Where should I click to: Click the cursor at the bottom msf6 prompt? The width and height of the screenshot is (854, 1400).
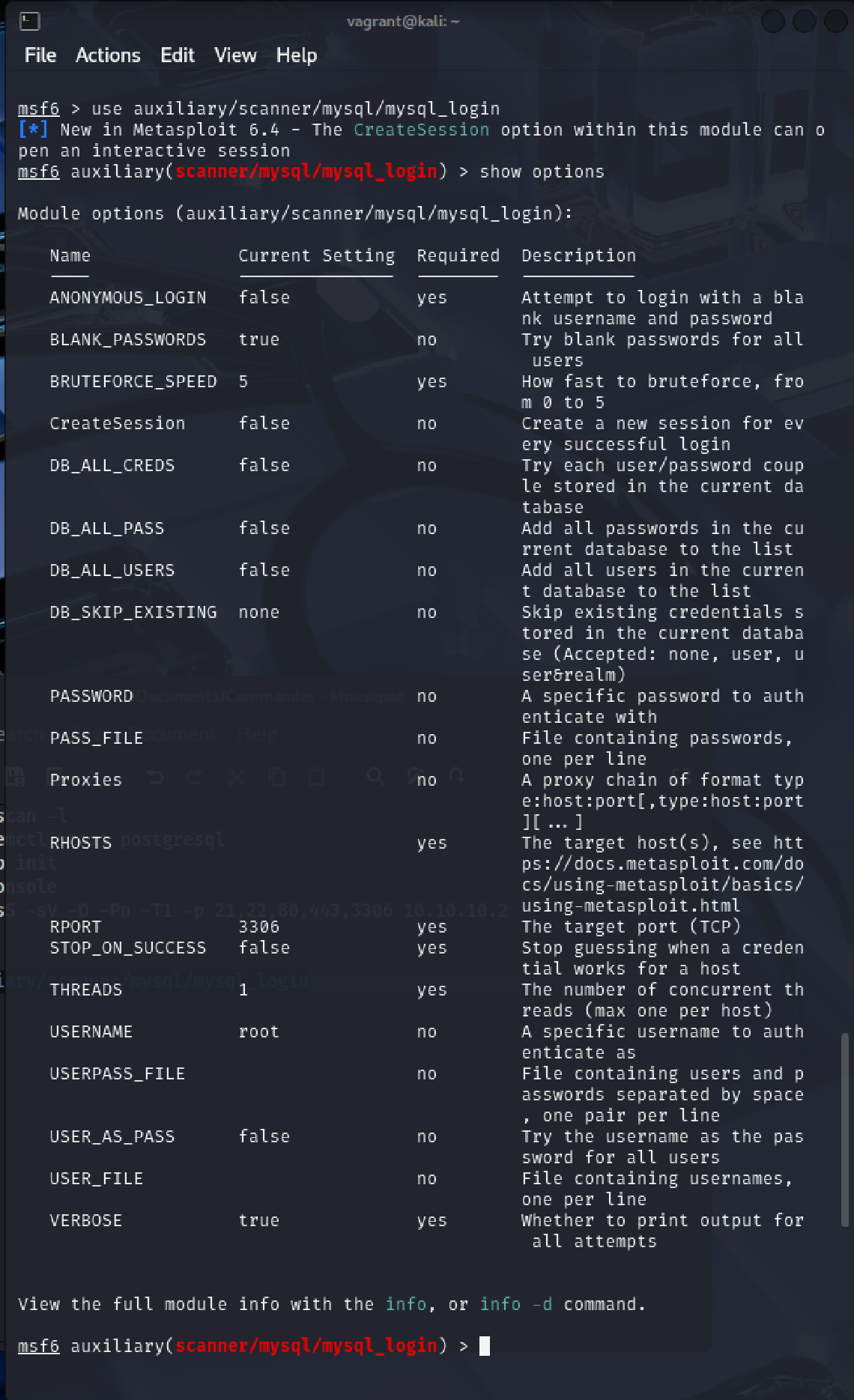pyautogui.click(x=485, y=1346)
